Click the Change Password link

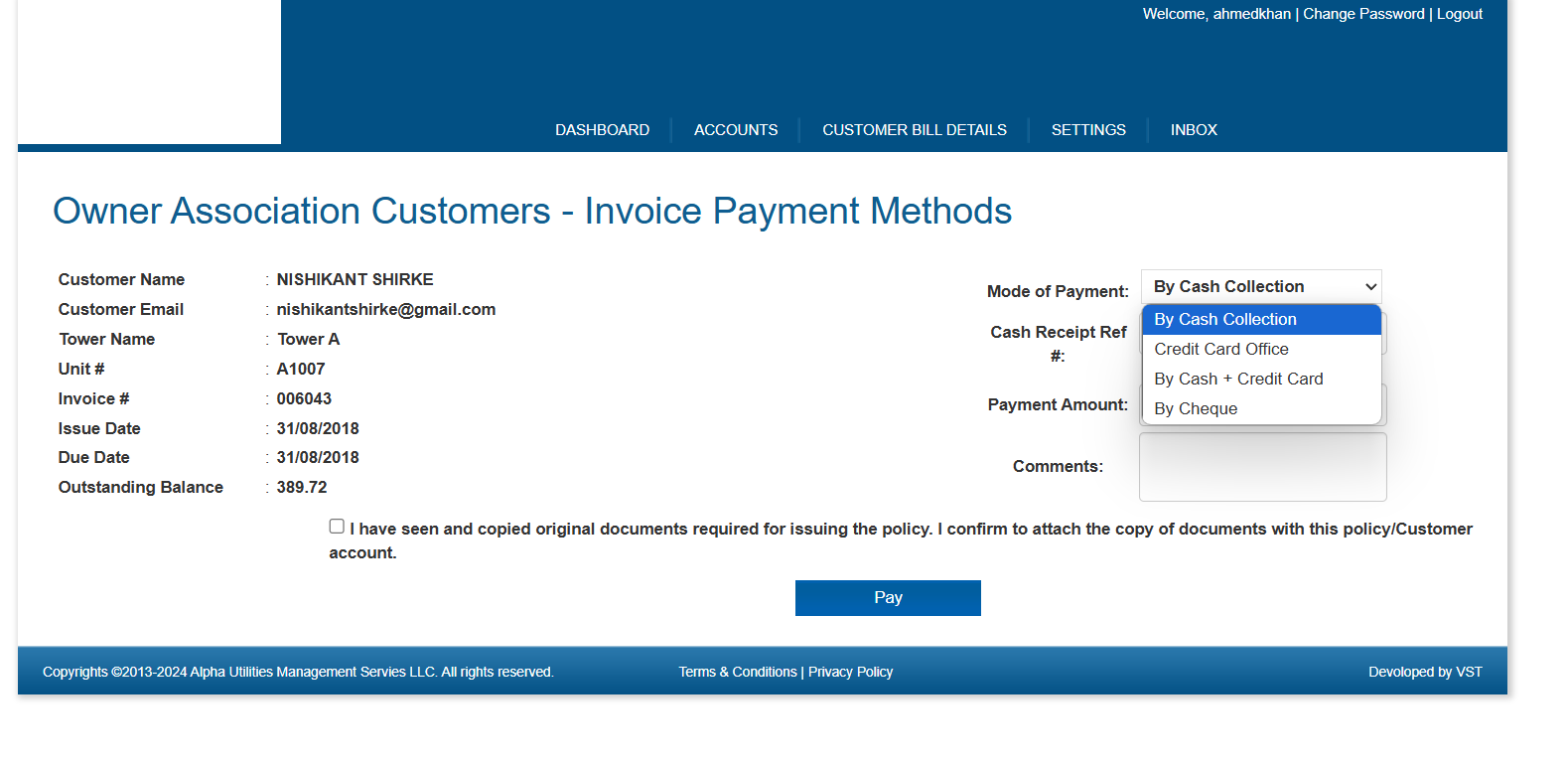point(1362,14)
